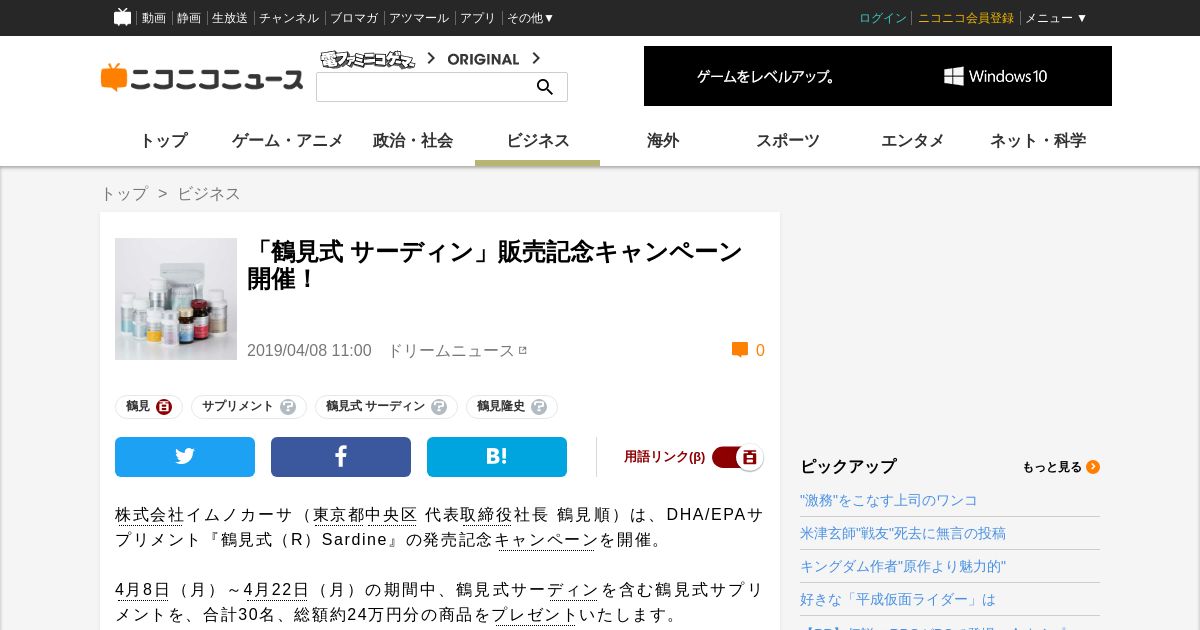Click the ORIGINAL link

pos(483,59)
